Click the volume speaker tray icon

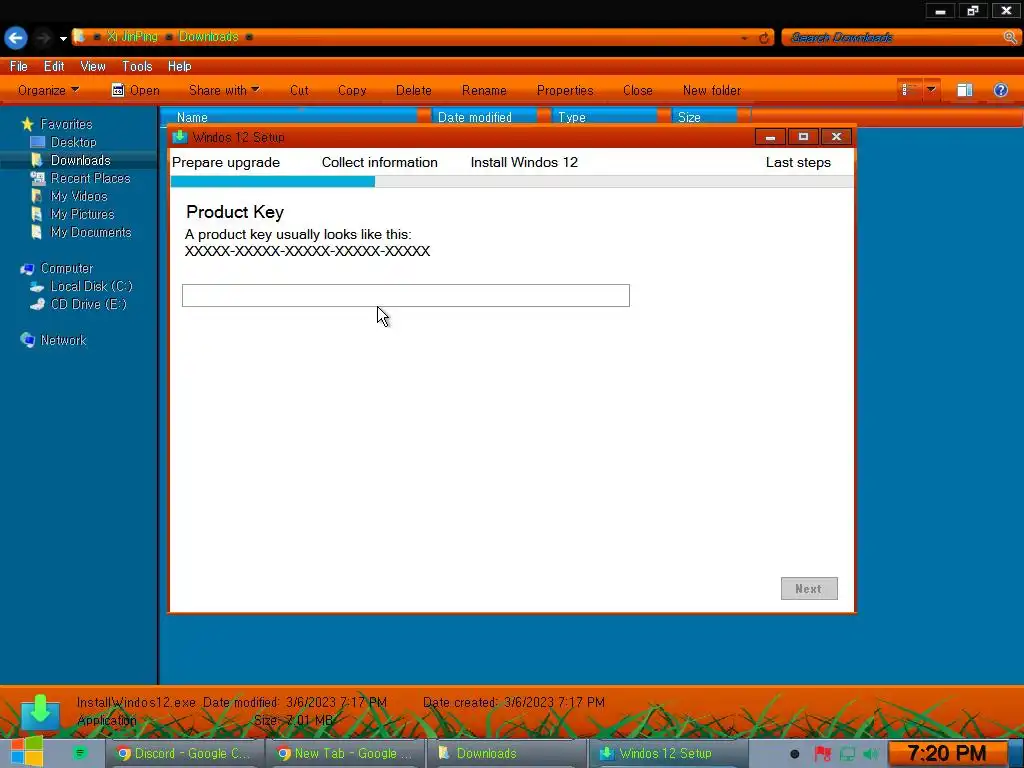pyautogui.click(x=871, y=754)
